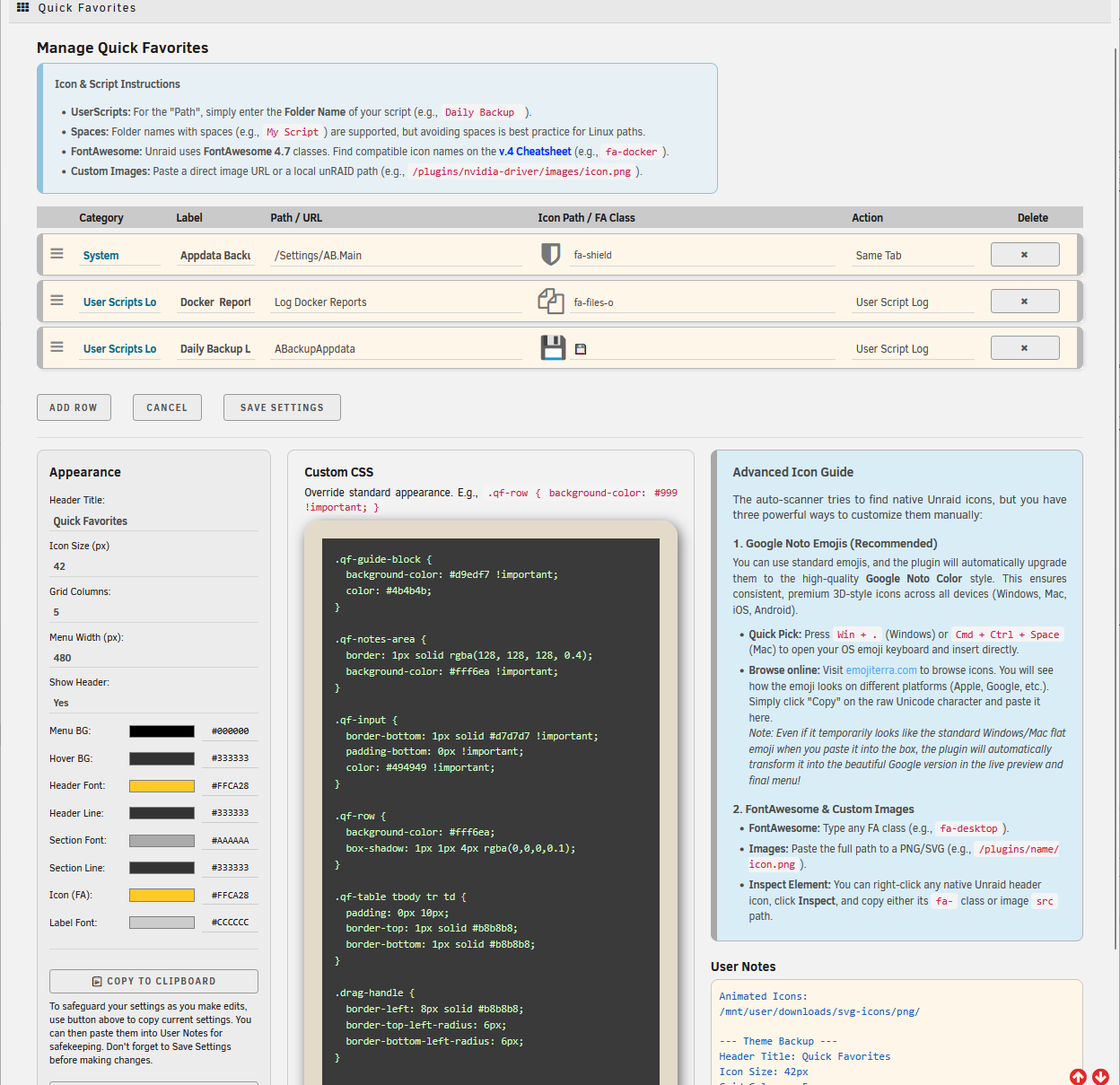The width and height of the screenshot is (1120, 1085).
Task: Grab the drag handle of the System row
Action: 57,254
